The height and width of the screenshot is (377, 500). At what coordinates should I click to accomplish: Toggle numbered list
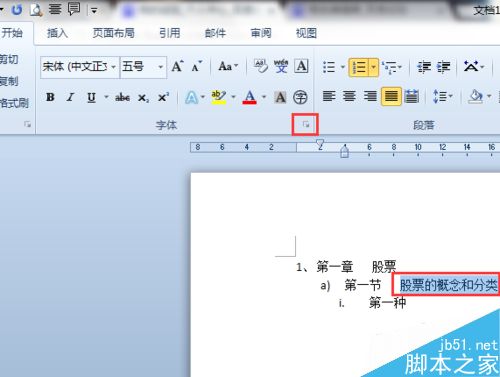[359, 67]
